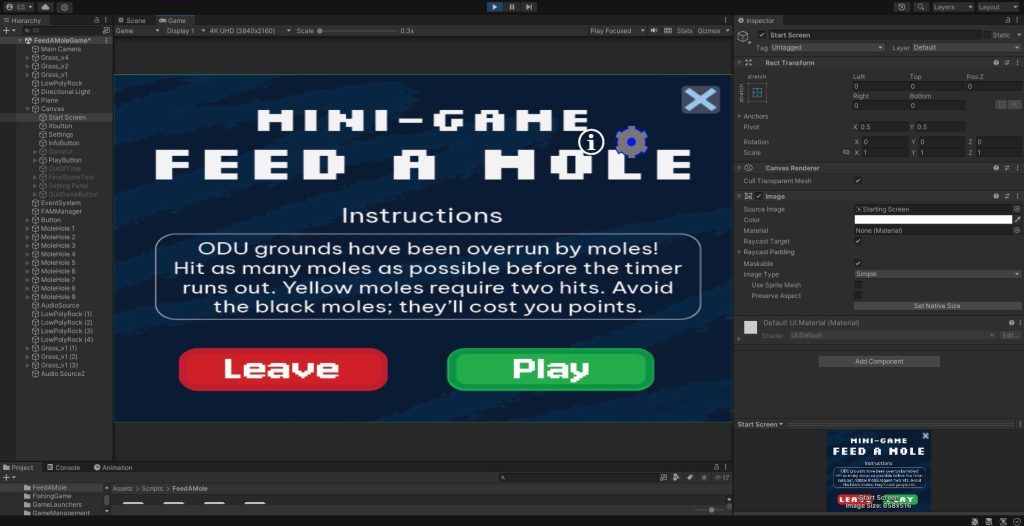Click the X close icon in Game view
Screen dimensions: 1024x526
tap(701, 100)
